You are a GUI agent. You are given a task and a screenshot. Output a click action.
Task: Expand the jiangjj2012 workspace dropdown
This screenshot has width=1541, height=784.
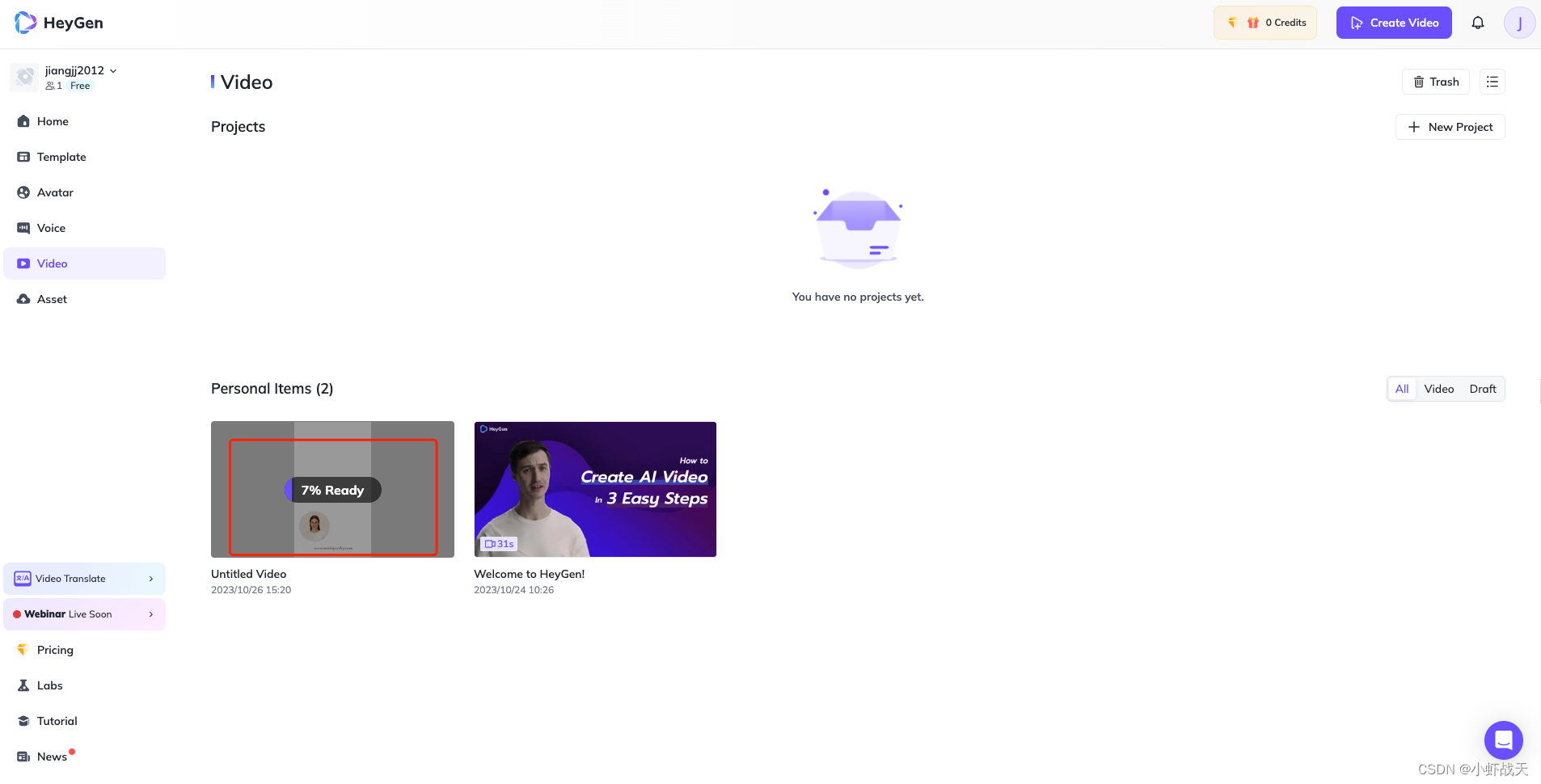pos(113,71)
